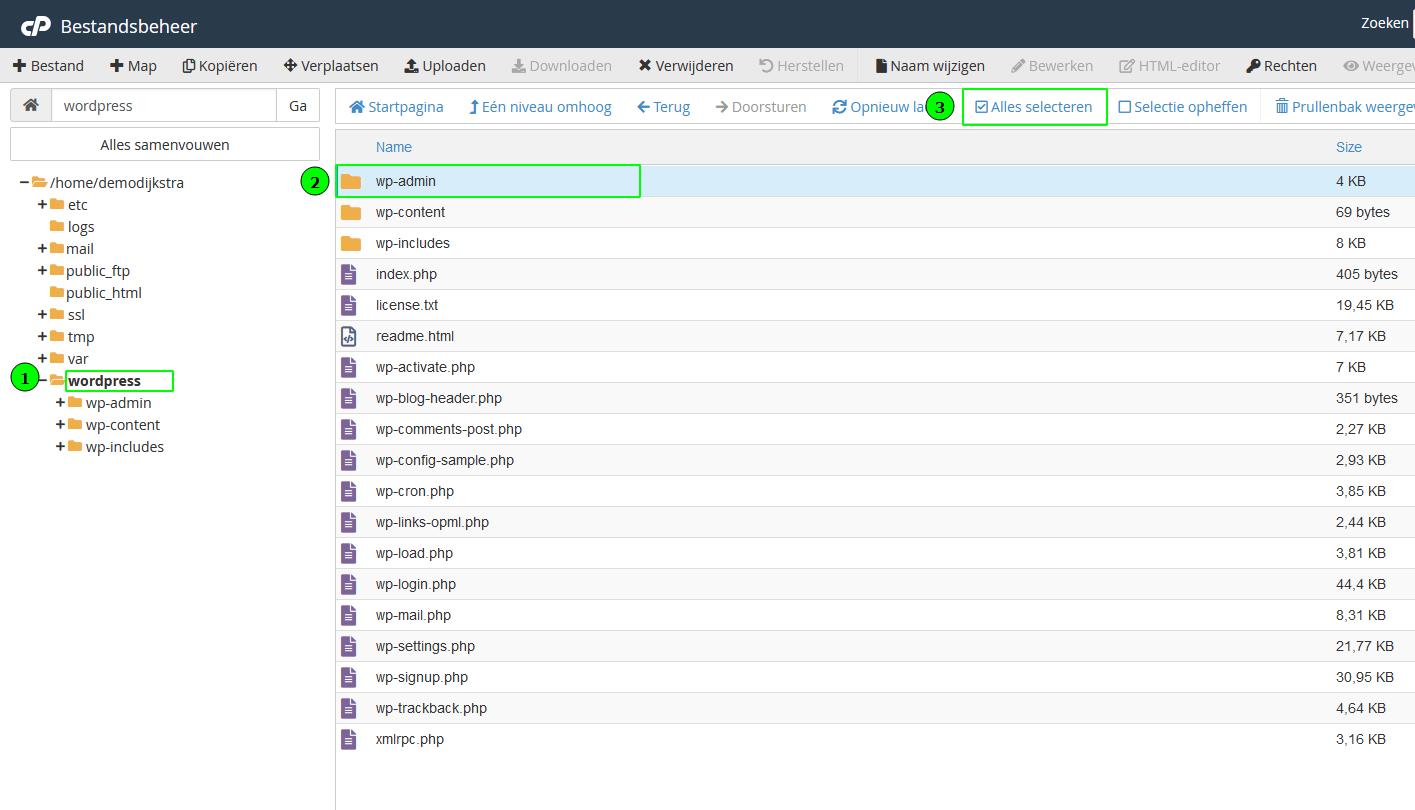
Task: Click the wp-load.php file icon
Action: pyautogui.click(x=348, y=553)
